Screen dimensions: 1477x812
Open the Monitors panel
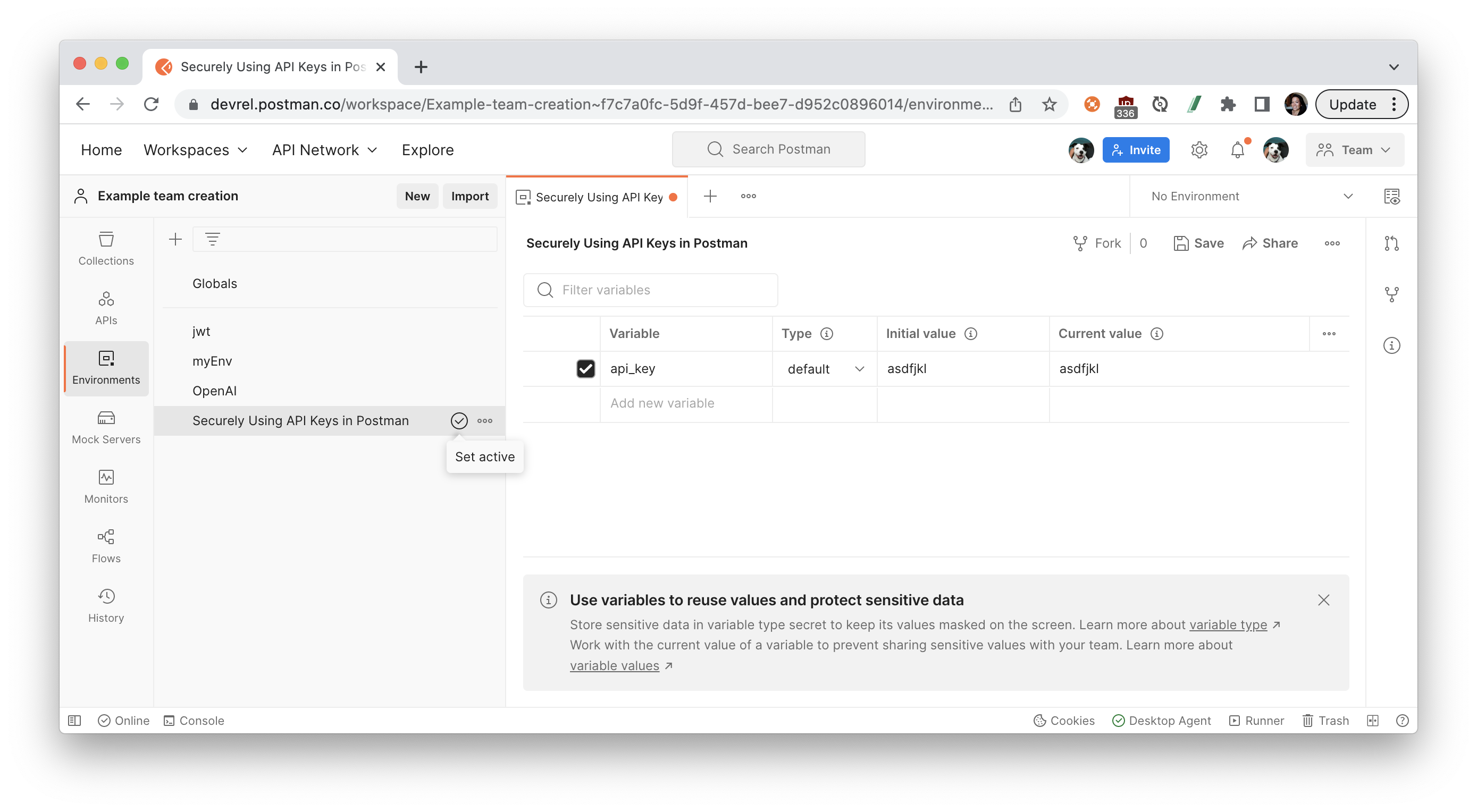(105, 485)
